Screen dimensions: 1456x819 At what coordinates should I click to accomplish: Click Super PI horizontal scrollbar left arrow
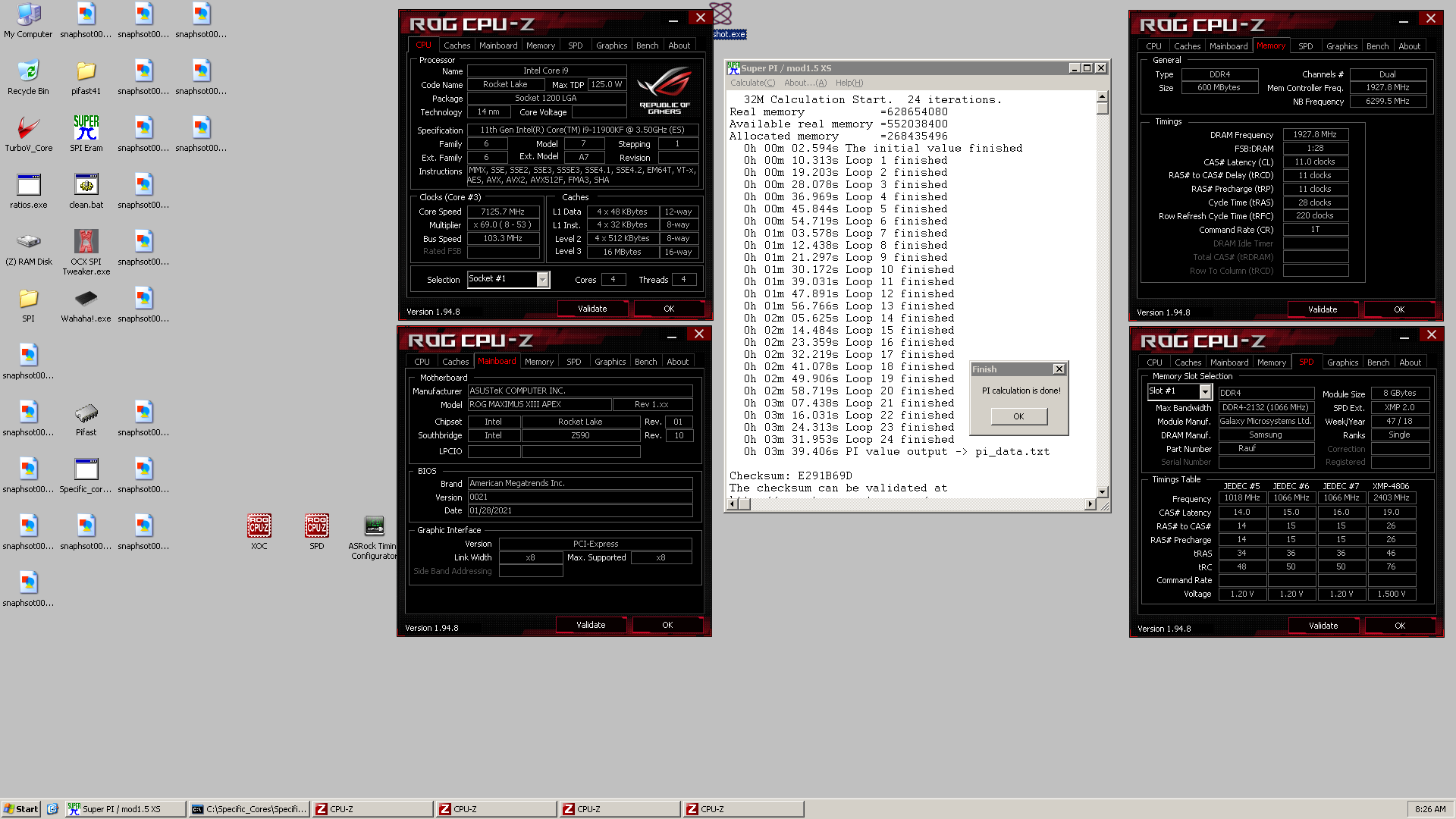pyautogui.click(x=733, y=504)
